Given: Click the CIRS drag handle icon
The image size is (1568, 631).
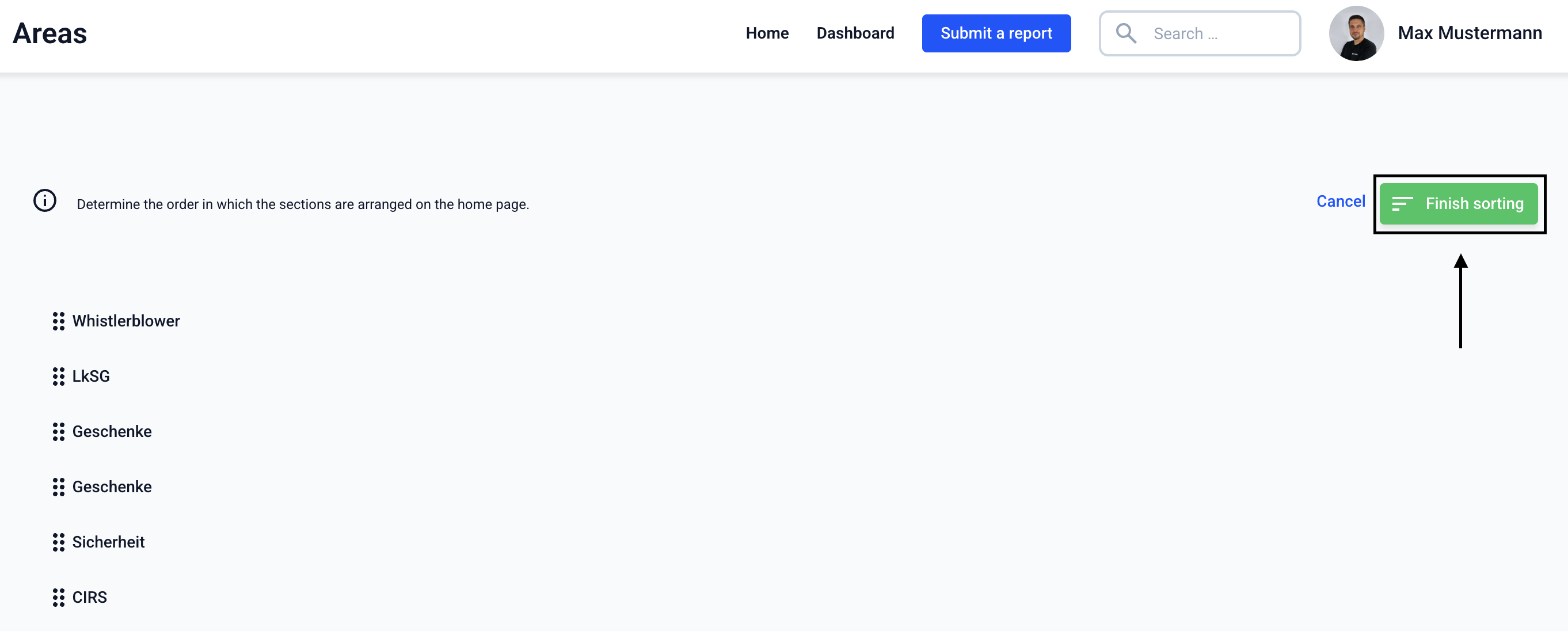Looking at the screenshot, I should 59,598.
